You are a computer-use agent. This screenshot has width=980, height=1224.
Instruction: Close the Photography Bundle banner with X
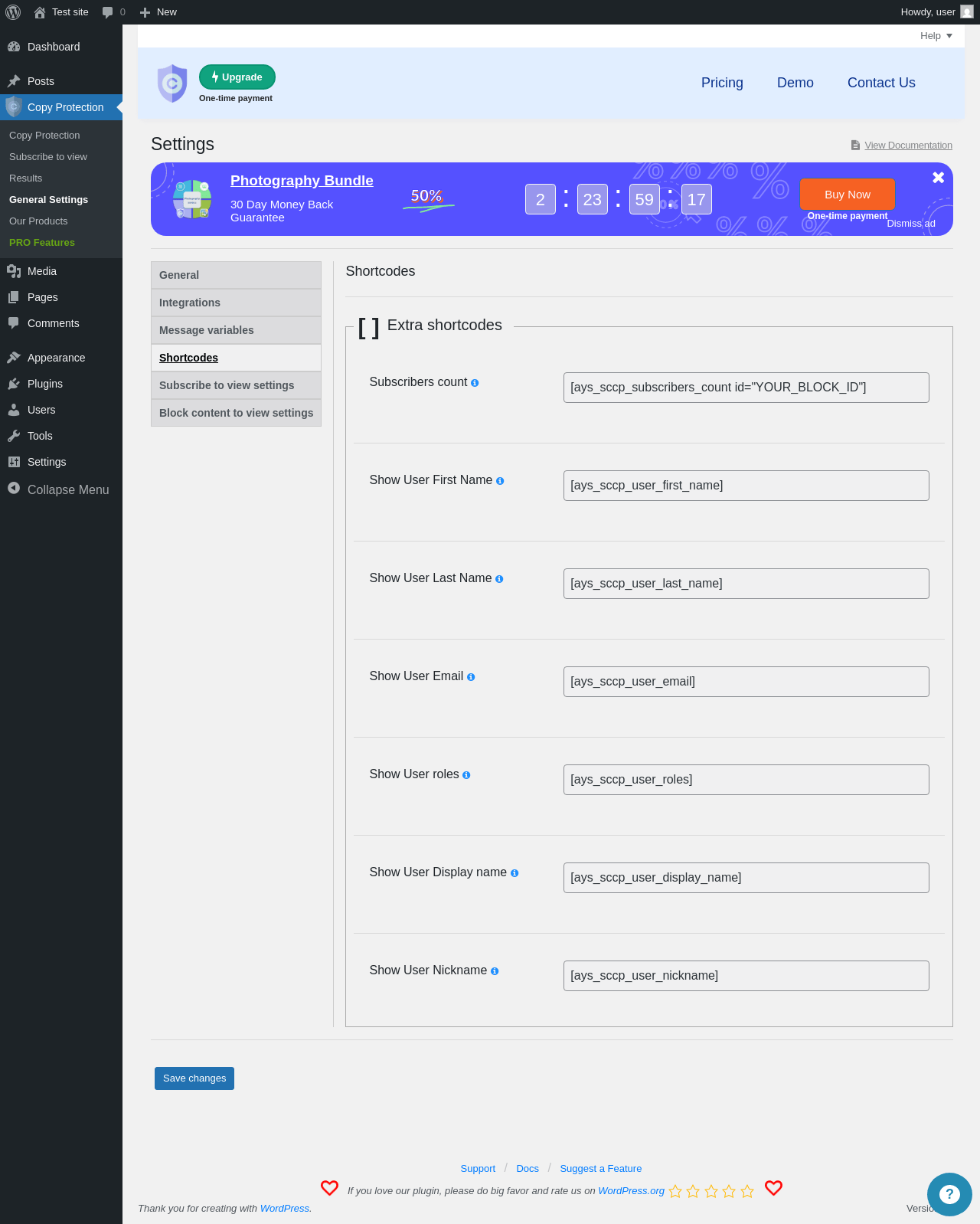click(x=938, y=178)
